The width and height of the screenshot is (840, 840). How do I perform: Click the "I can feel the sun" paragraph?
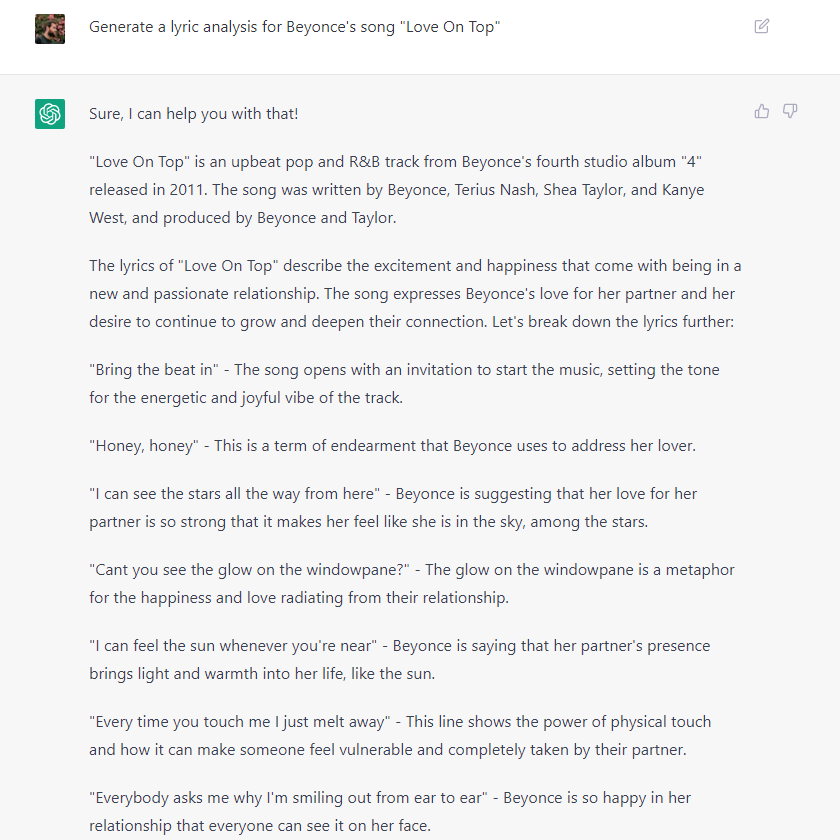click(400, 659)
